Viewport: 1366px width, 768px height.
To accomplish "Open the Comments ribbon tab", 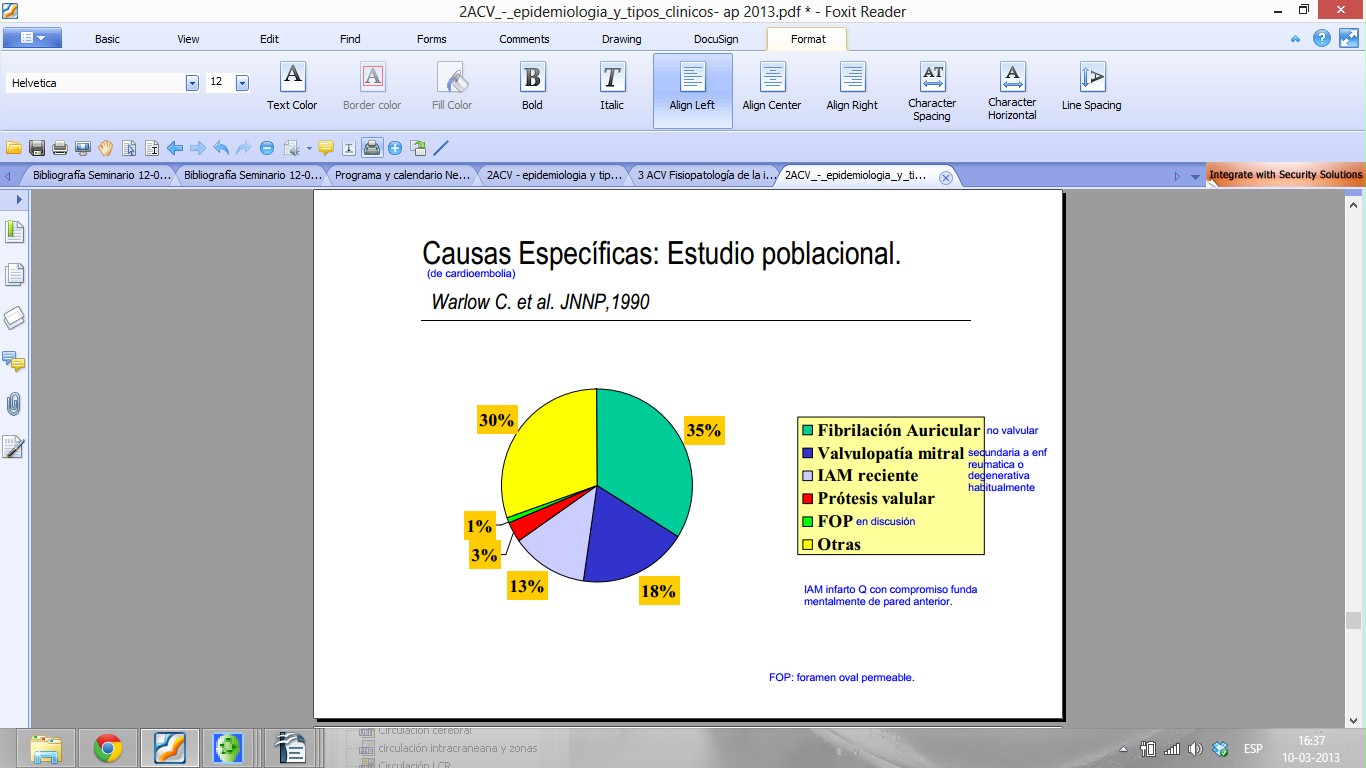I will point(524,39).
